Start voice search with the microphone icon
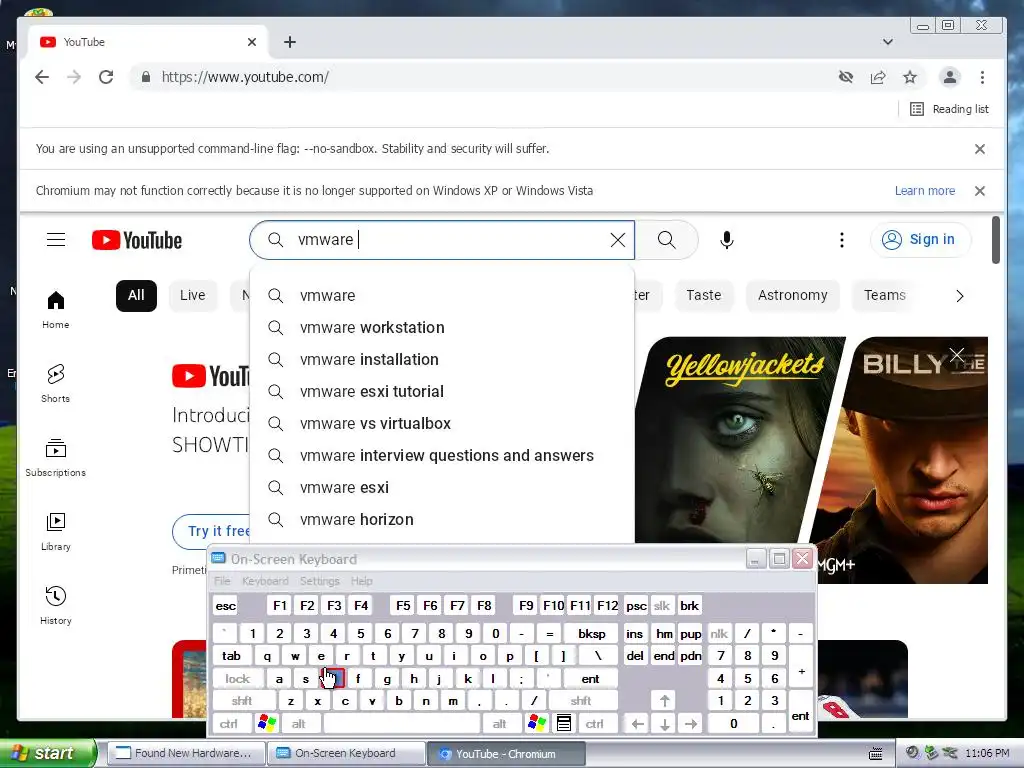The image size is (1024, 768). pos(727,240)
